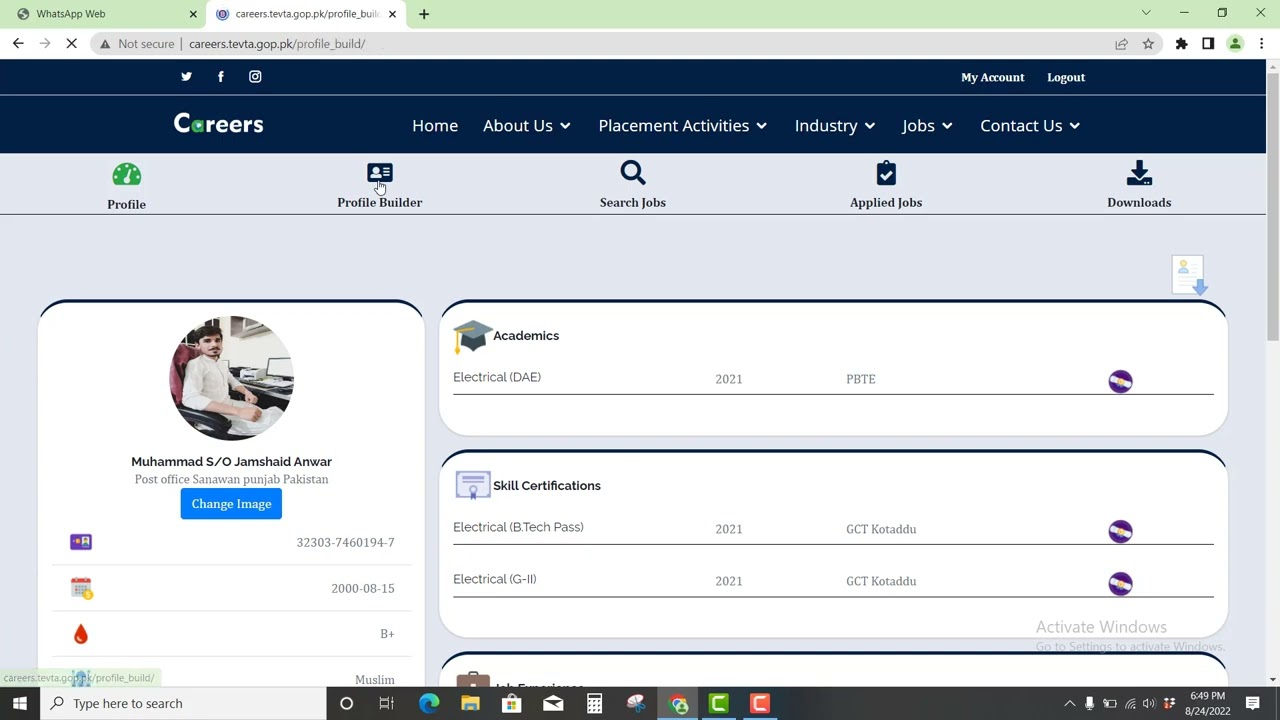Image resolution: width=1280 pixels, height=720 pixels.
Task: Click the browser address bar URL
Action: (277, 44)
